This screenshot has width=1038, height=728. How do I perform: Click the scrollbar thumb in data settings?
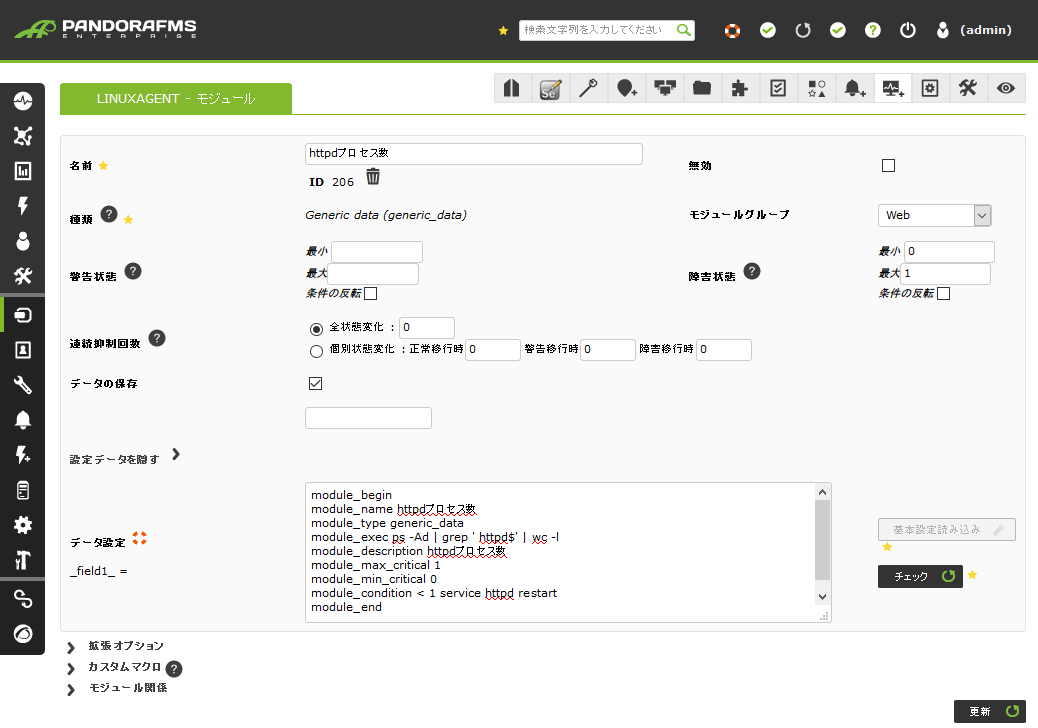(x=822, y=539)
